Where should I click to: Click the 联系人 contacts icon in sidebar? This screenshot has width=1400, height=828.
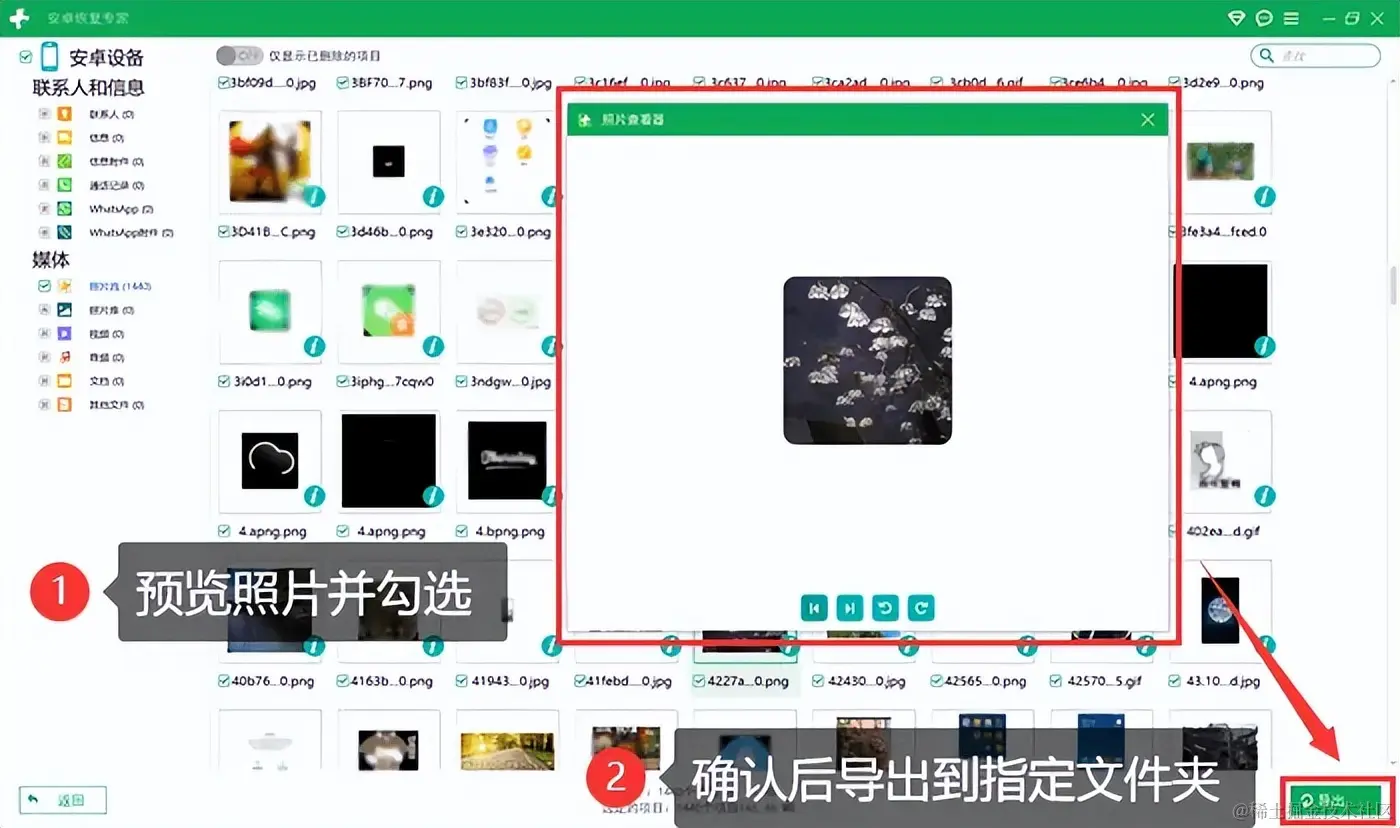click(65, 114)
